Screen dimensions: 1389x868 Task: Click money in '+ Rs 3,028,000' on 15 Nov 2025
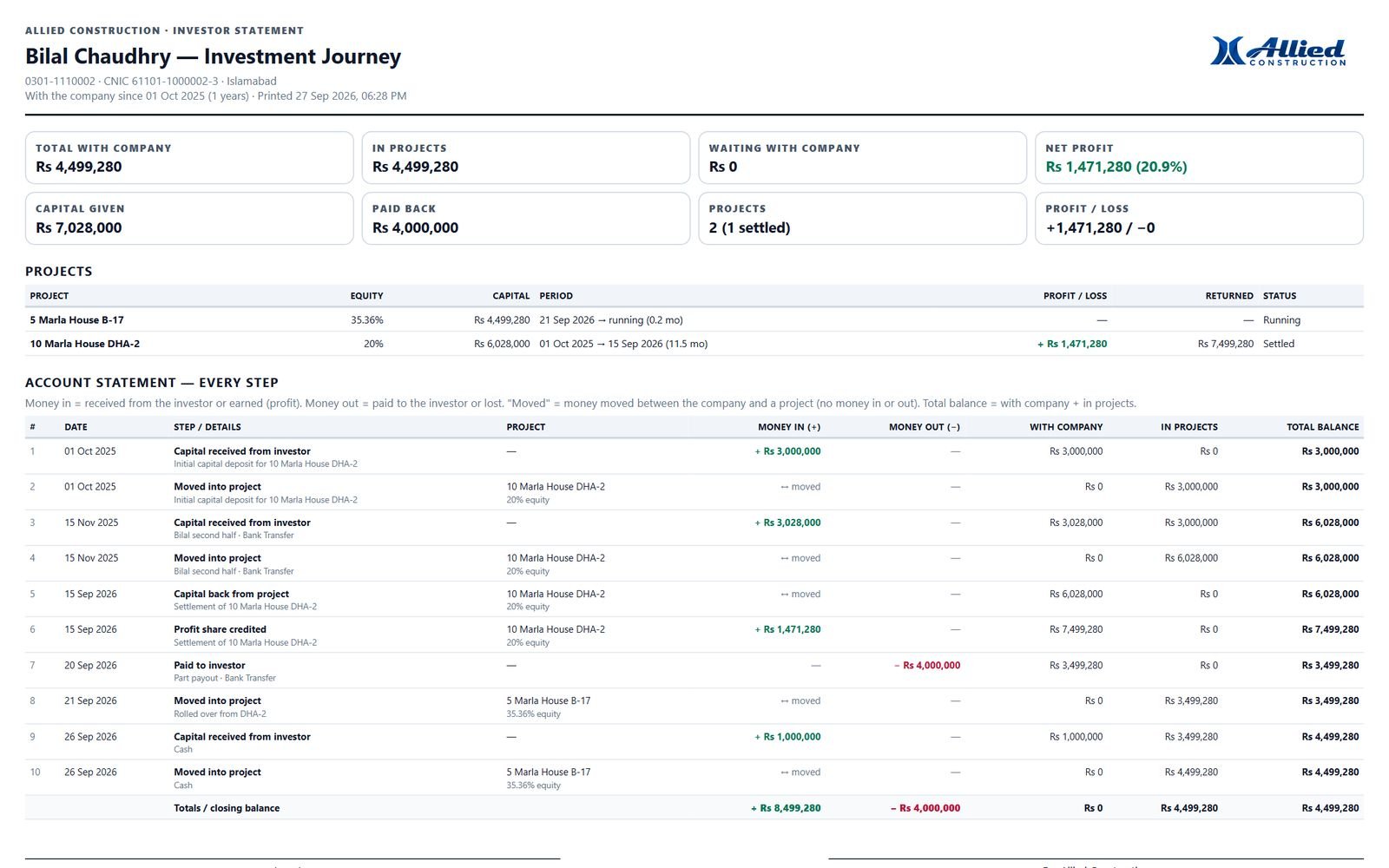(x=787, y=523)
